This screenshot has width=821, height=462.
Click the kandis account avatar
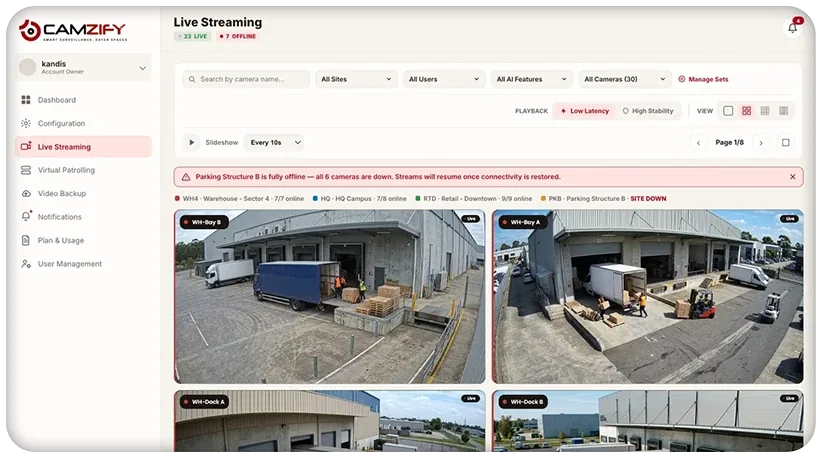(x=28, y=67)
